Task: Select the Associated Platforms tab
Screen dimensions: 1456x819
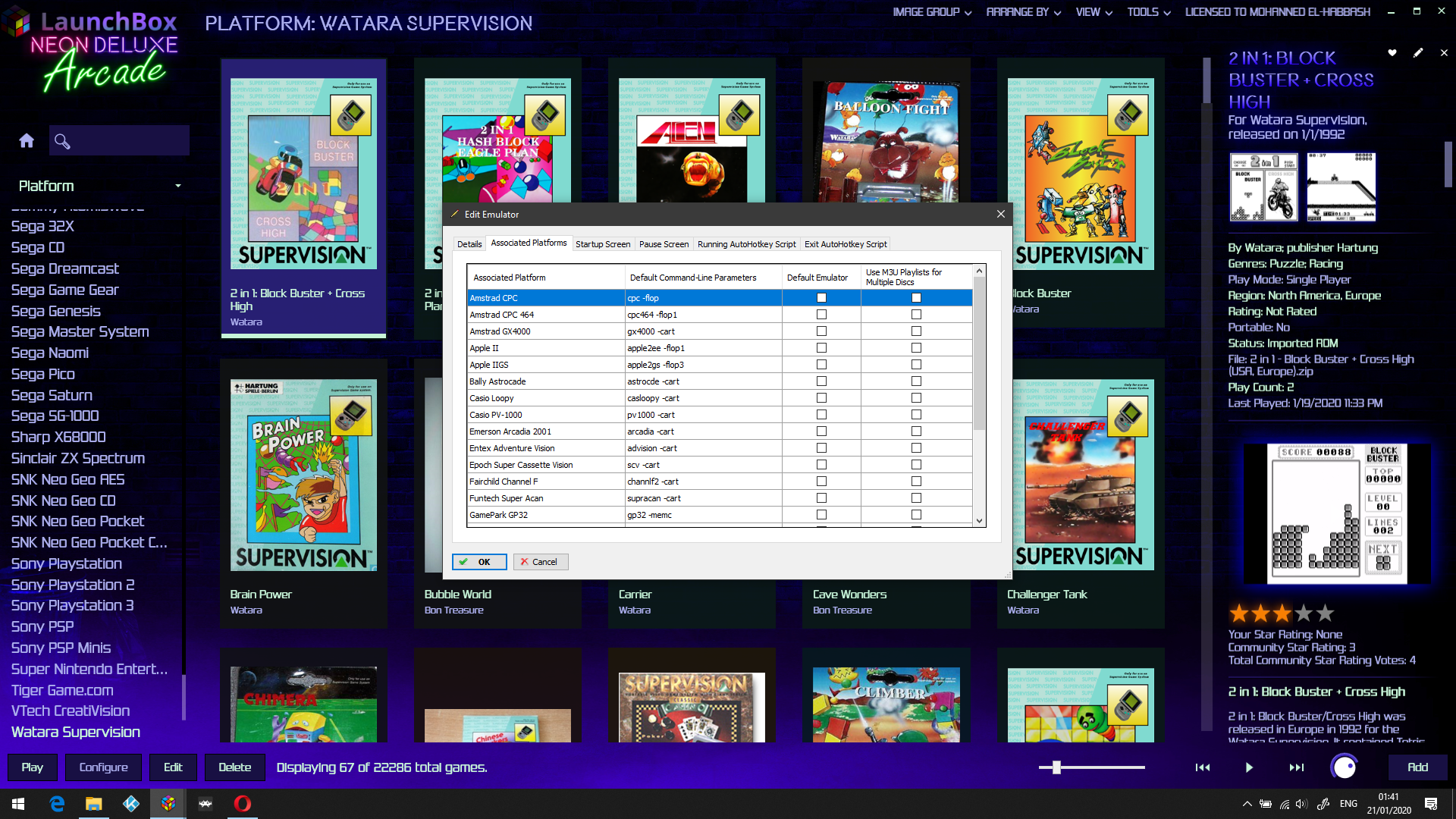Action: click(x=529, y=243)
